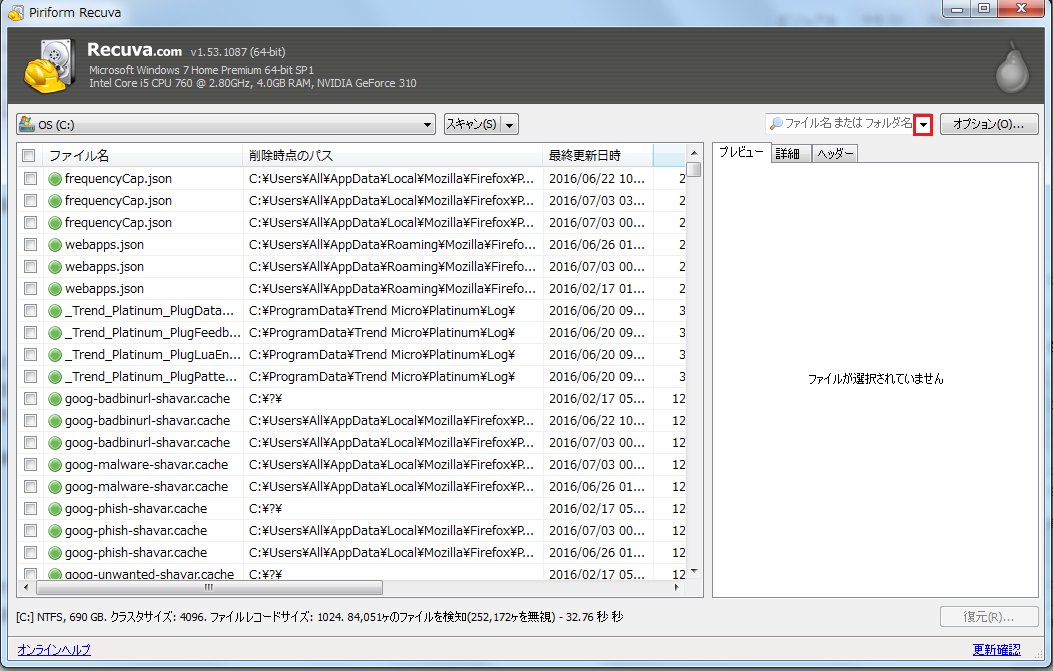The width and height of the screenshot is (1053, 671).
Task: Open the オンラインヘルプ link
Action: point(54,650)
